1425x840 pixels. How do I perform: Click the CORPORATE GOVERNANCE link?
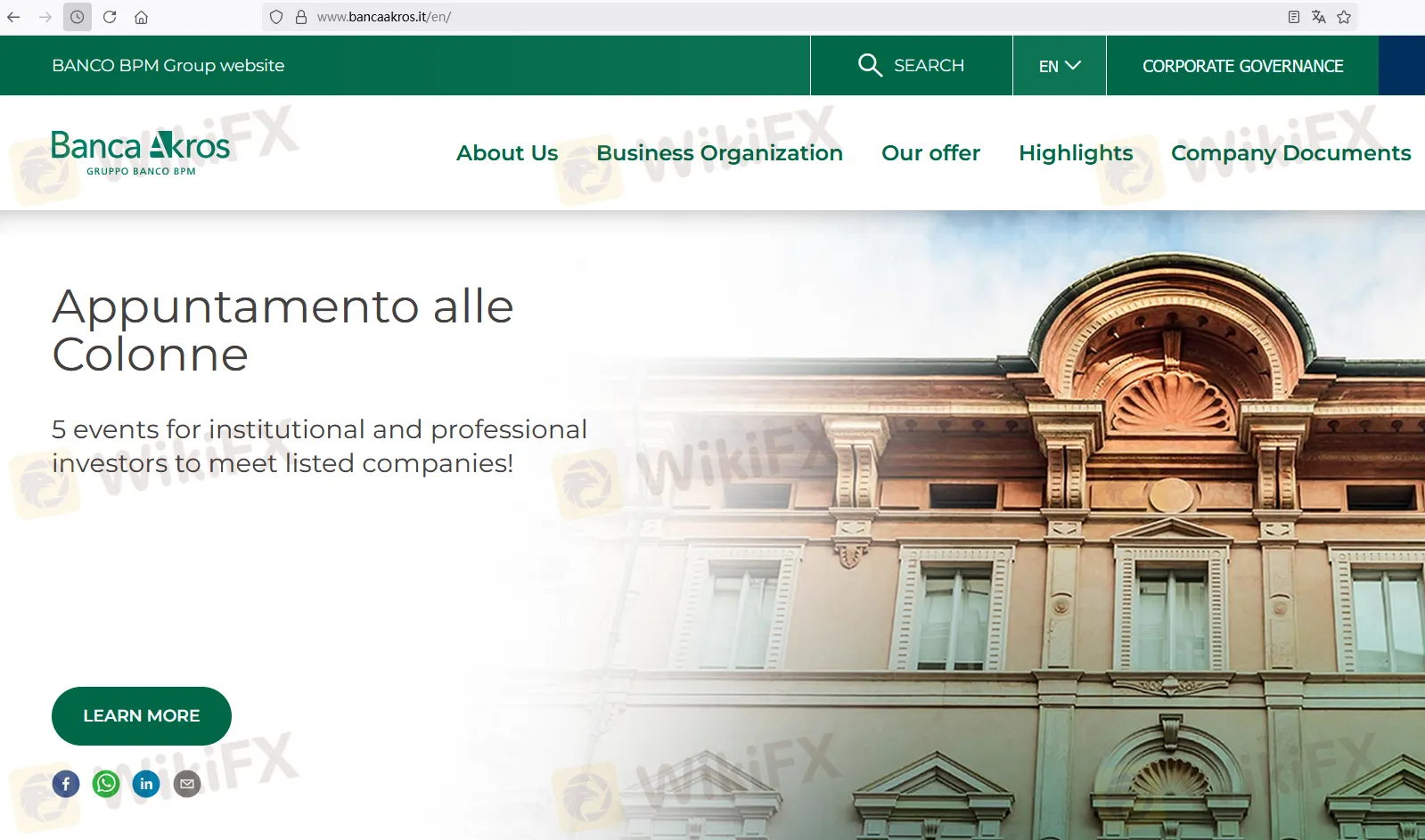1242,66
